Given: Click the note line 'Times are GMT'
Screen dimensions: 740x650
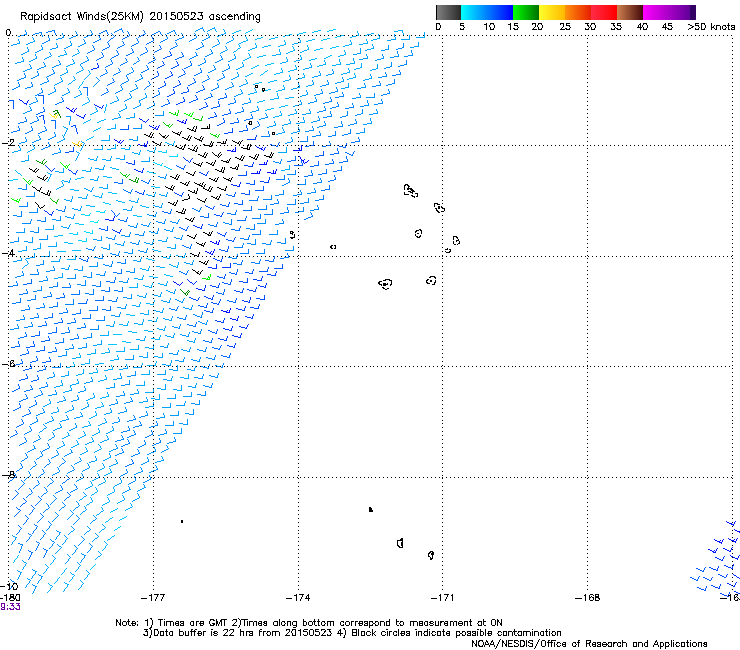Looking at the screenshot, I should tap(192, 623).
